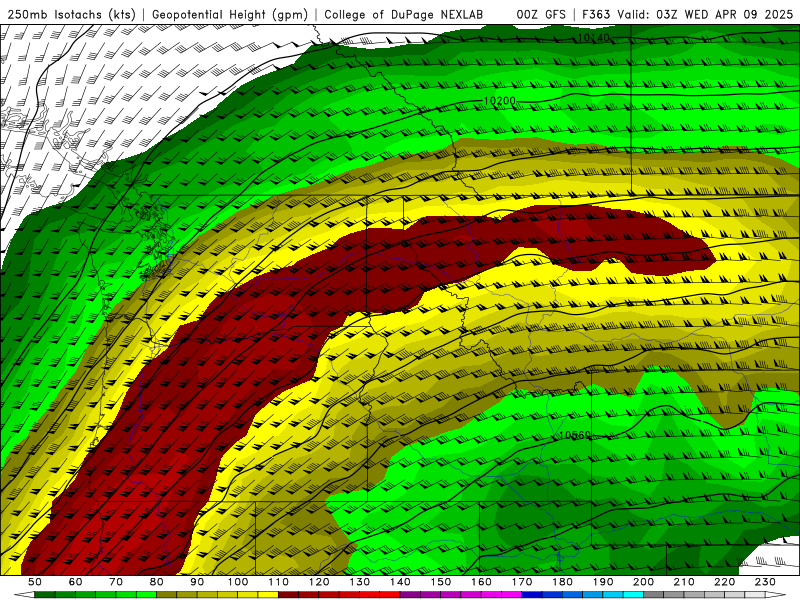Click the 140 knot color scale label

pyautogui.click(x=400, y=582)
